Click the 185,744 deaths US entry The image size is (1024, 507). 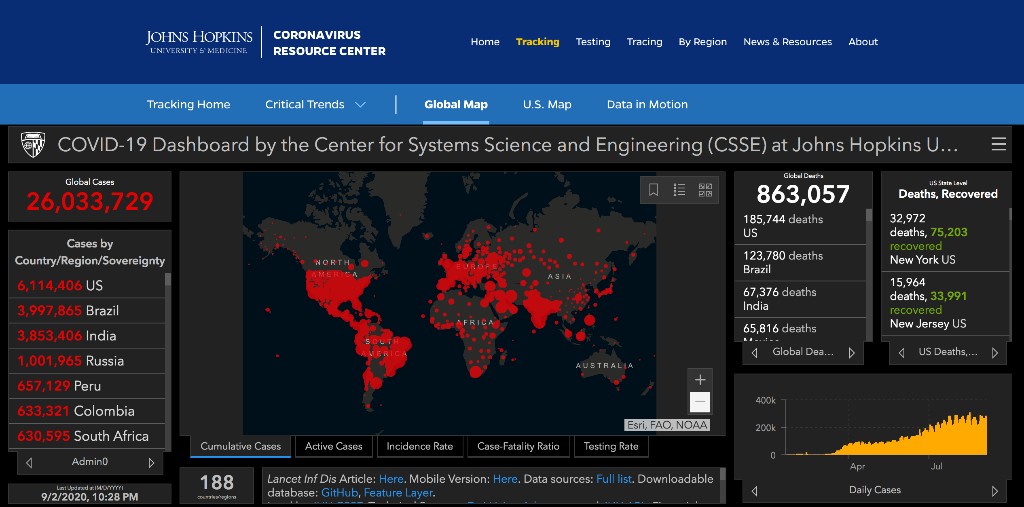tap(800, 226)
